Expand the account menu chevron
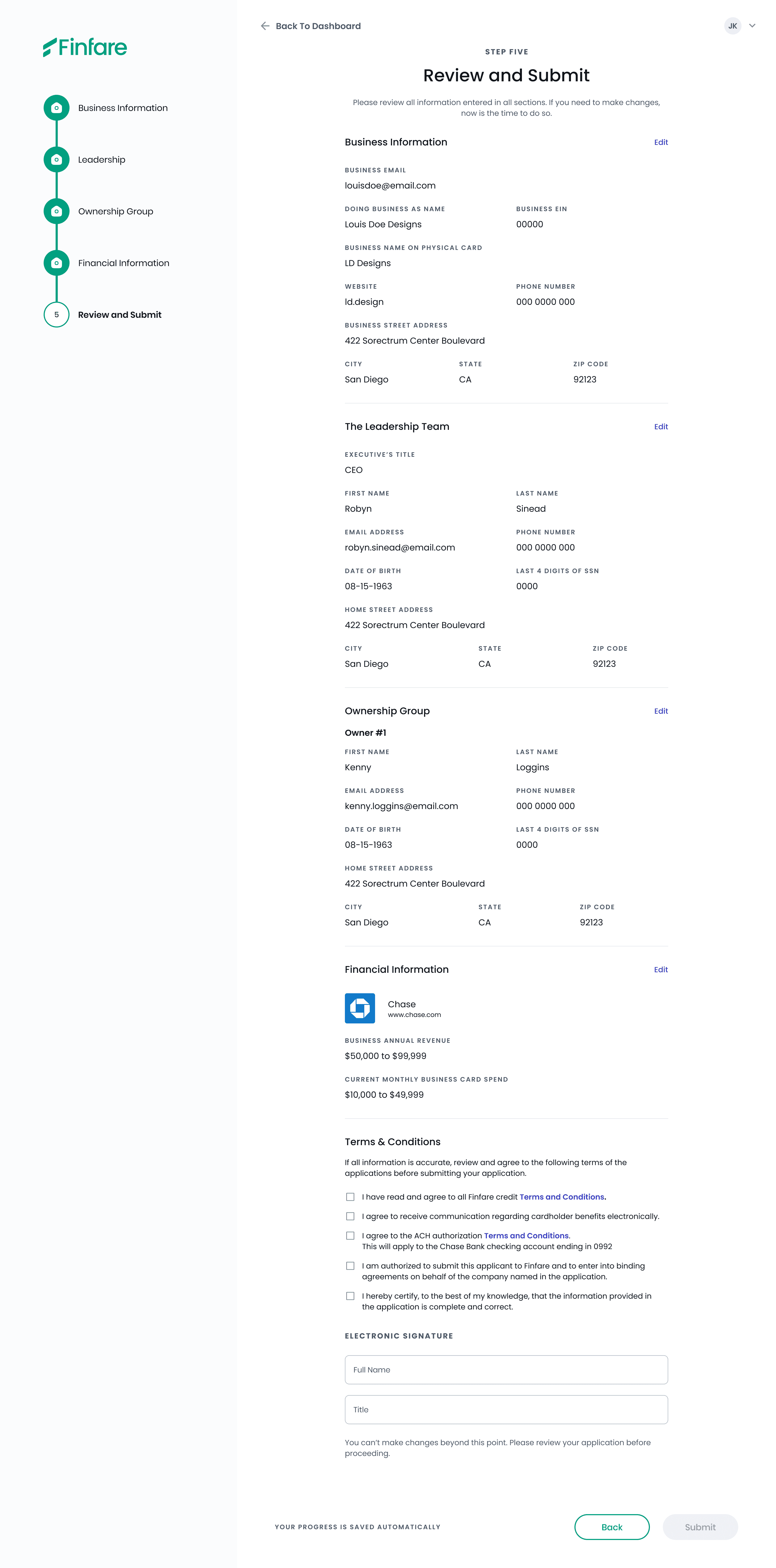Image resolution: width=776 pixels, height=1568 pixels. pyautogui.click(x=752, y=26)
